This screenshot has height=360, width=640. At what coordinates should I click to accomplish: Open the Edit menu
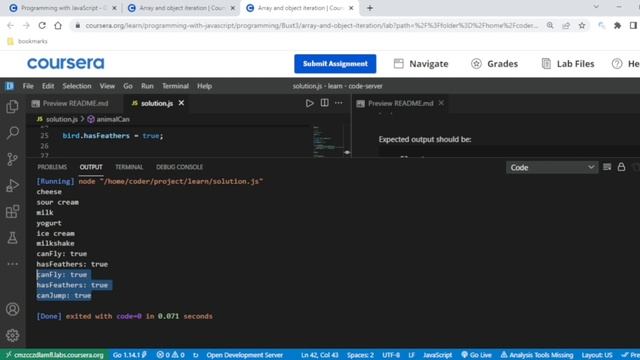(48, 86)
